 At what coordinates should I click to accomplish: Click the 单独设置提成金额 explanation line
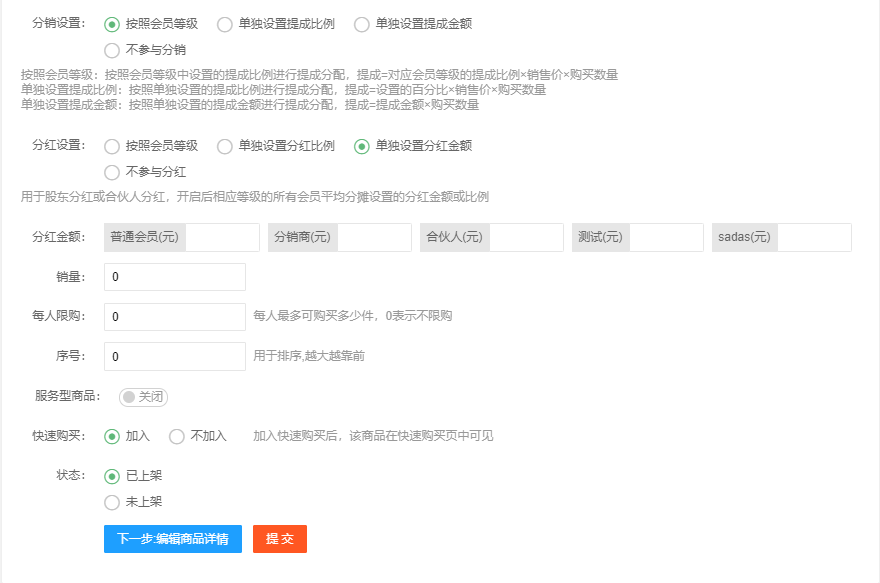(250, 105)
